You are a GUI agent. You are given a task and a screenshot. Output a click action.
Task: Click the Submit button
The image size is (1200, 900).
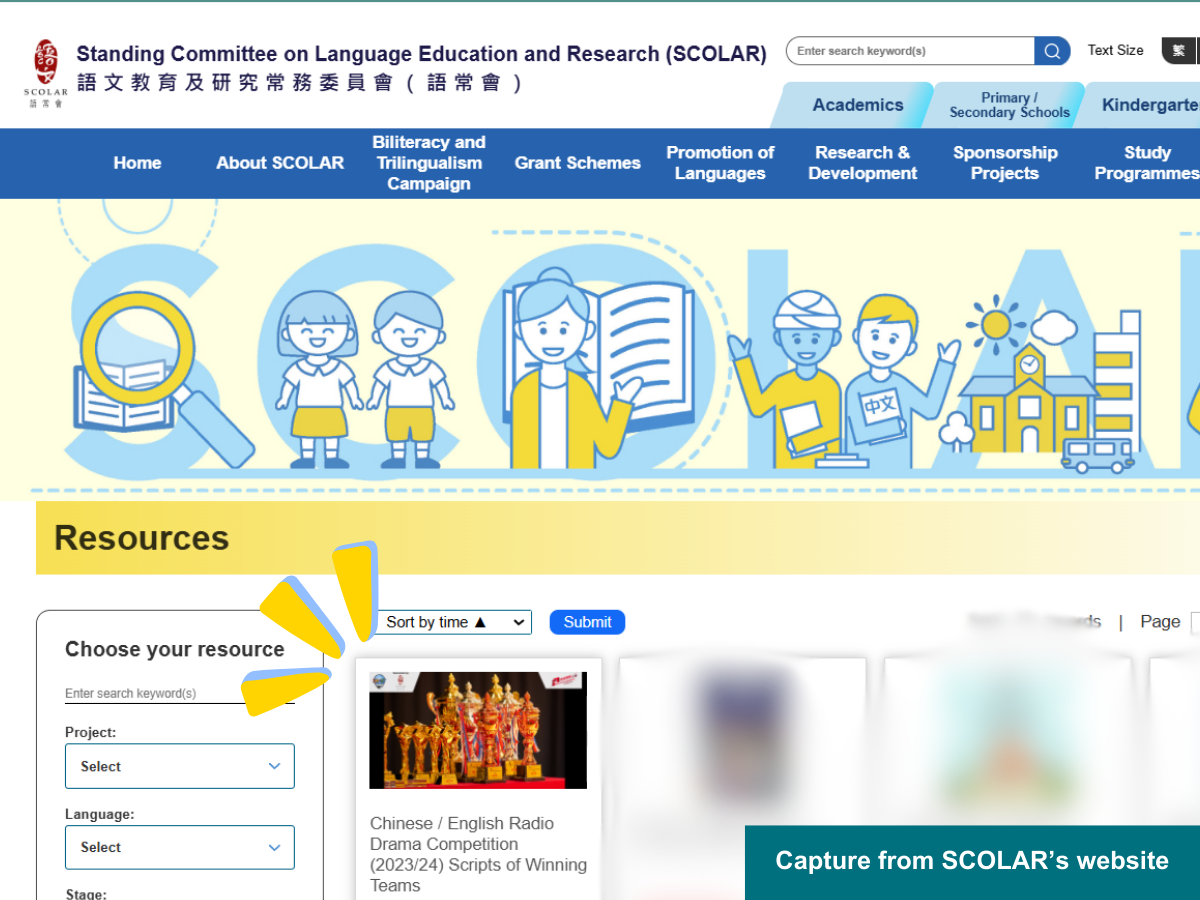[x=587, y=622]
